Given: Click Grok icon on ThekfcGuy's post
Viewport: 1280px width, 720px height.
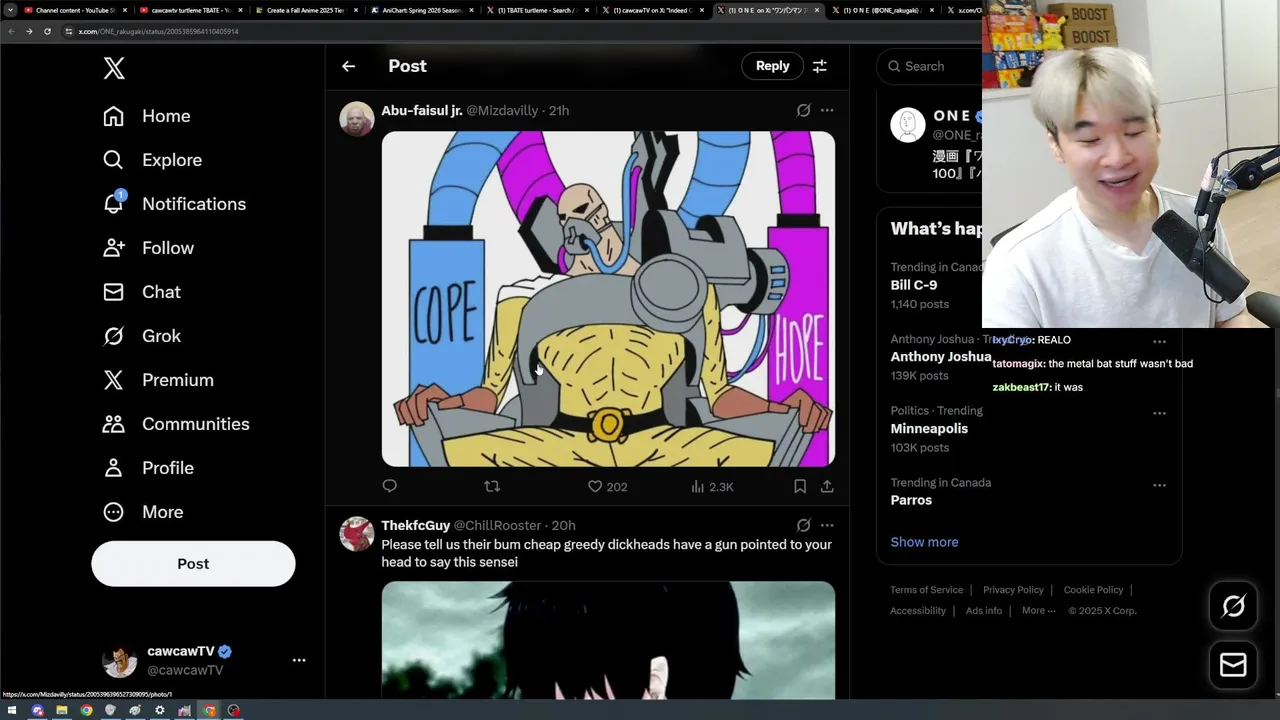Looking at the screenshot, I should click(803, 525).
